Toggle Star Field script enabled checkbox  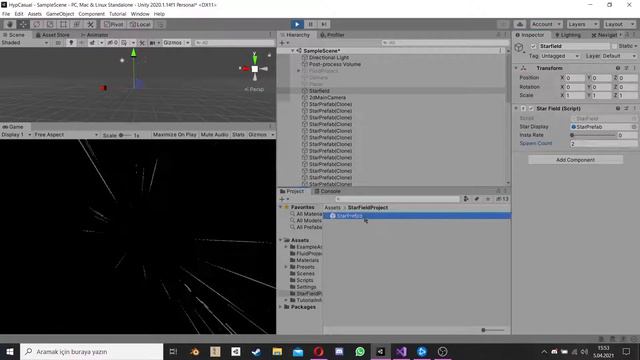(531, 109)
